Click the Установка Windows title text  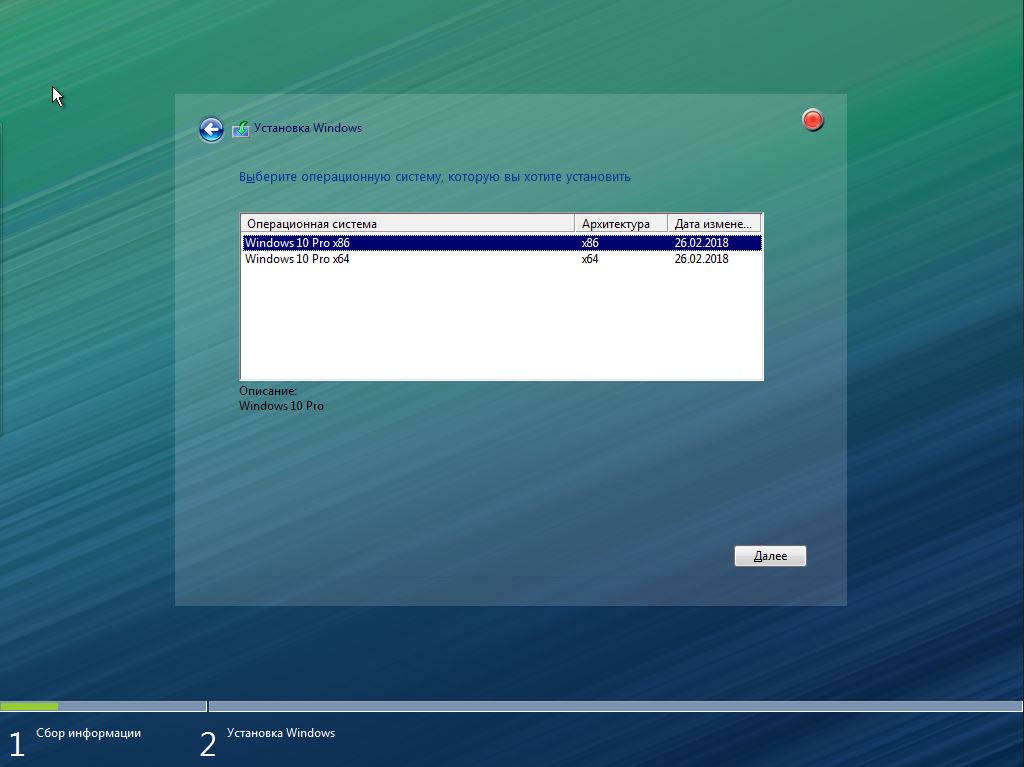[308, 128]
